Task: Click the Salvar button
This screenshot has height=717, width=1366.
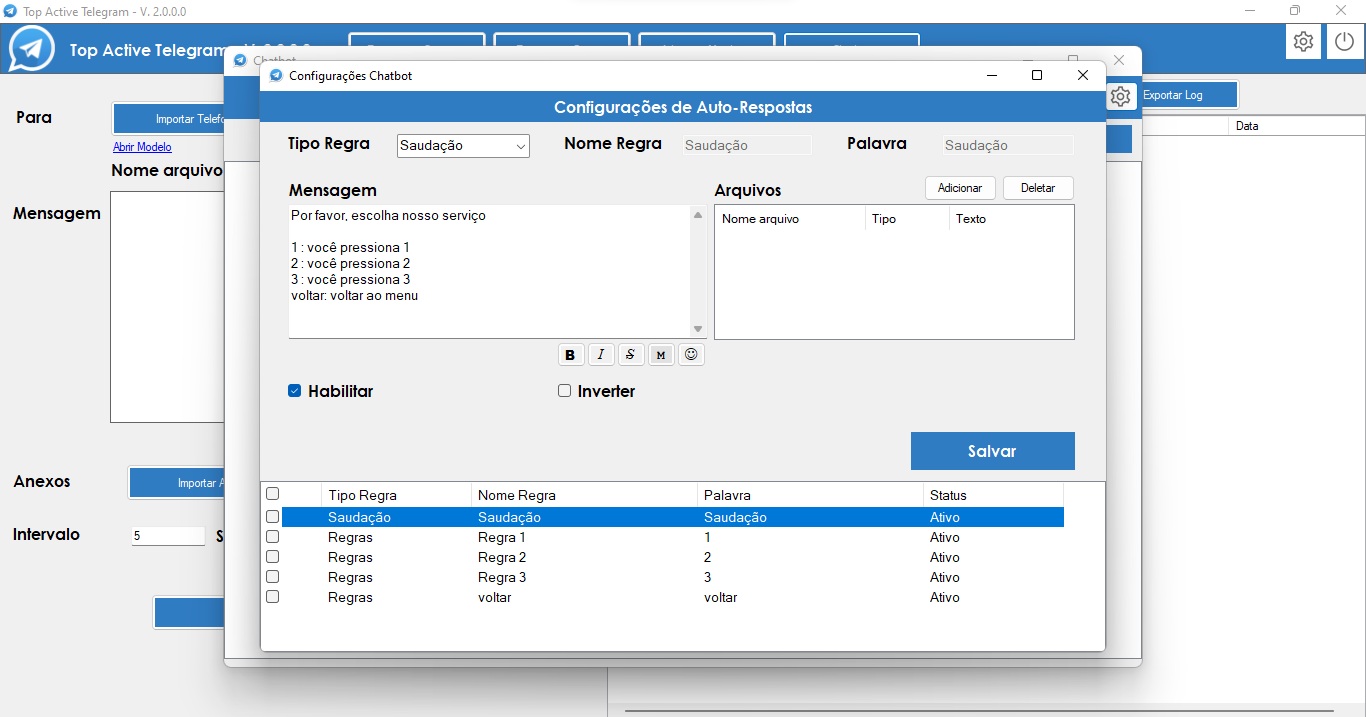Action: 992,451
